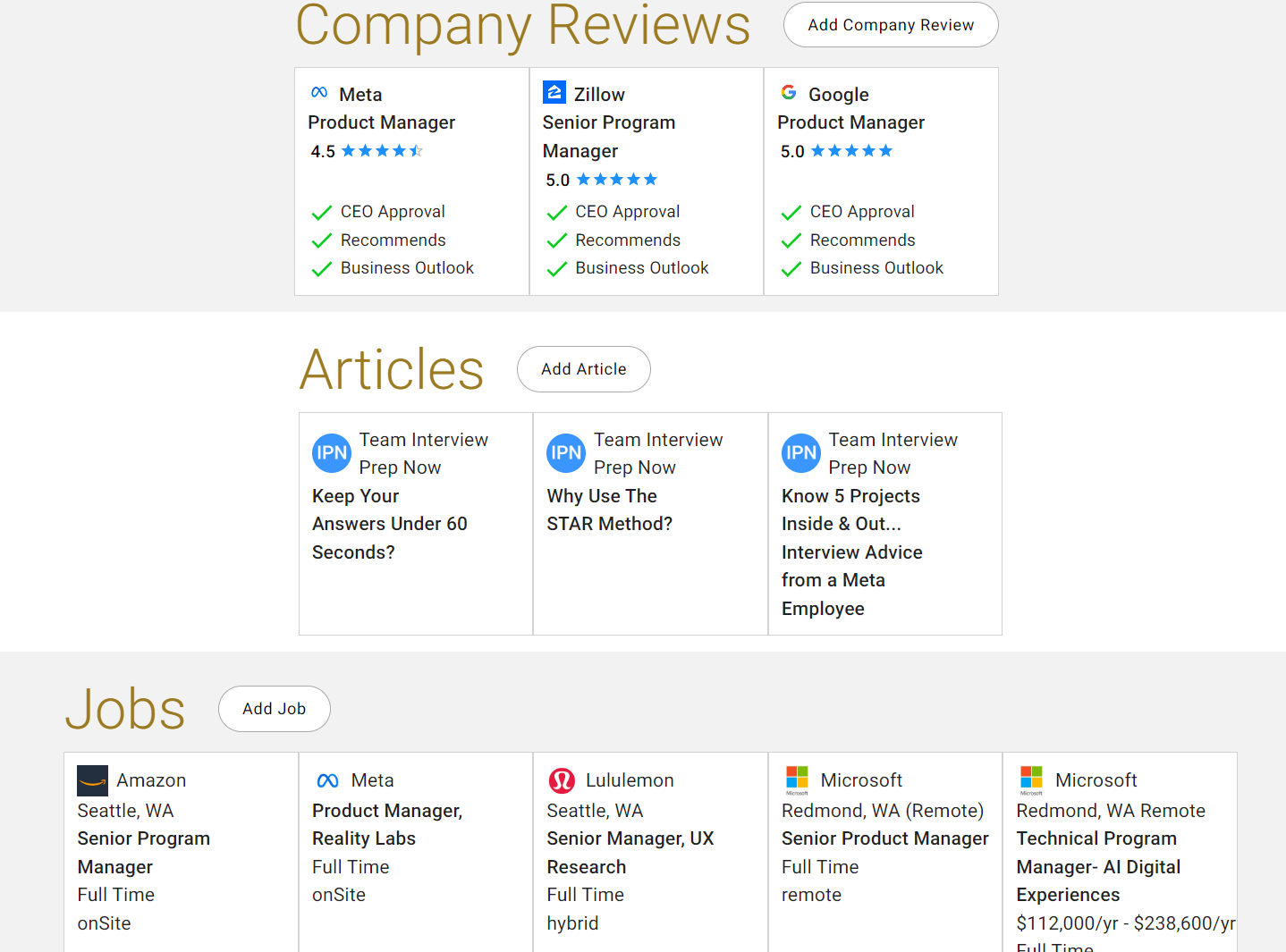Click the Microsoft logo on Technical Program Manager job
The image size is (1286, 952).
click(x=1032, y=780)
